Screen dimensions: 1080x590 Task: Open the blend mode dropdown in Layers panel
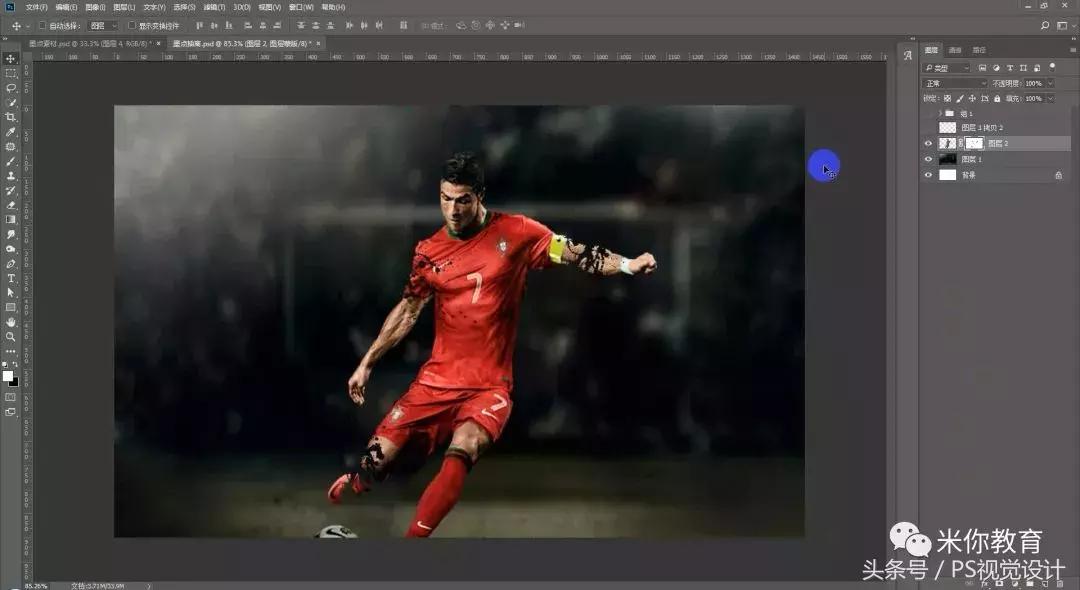coord(954,83)
